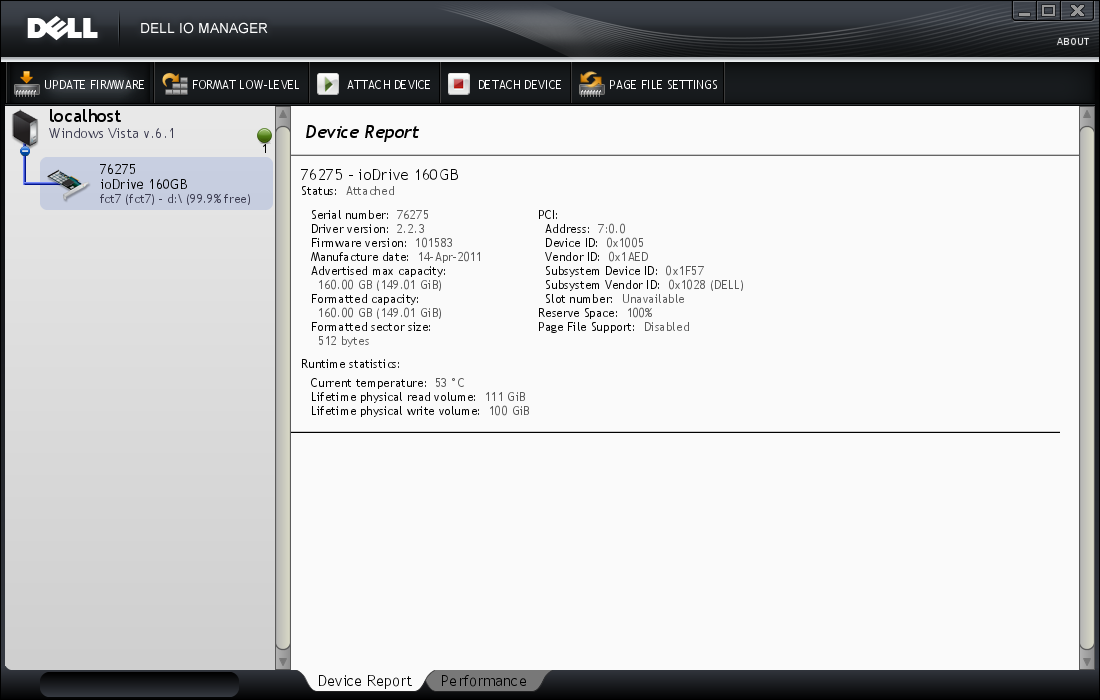
Task: Click the Dell logo
Action: tap(62, 28)
